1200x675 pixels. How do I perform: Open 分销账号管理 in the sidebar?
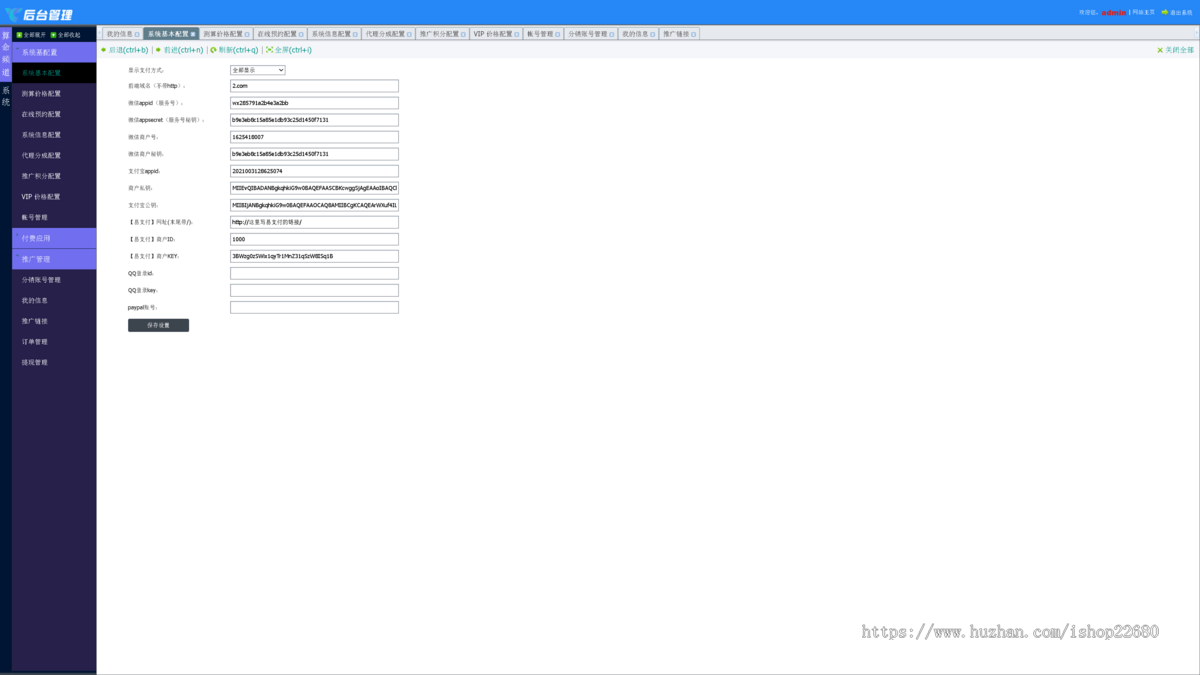pyautogui.click(x=54, y=280)
